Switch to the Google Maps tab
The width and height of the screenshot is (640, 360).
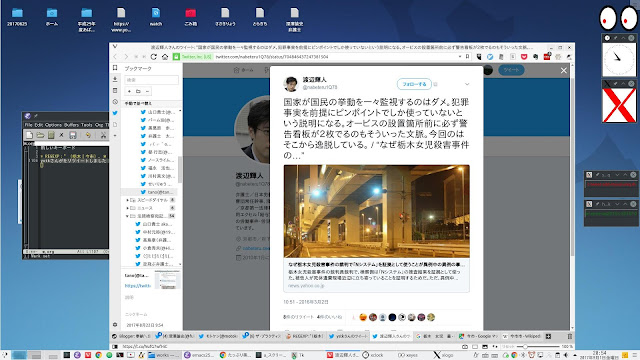coord(478,336)
